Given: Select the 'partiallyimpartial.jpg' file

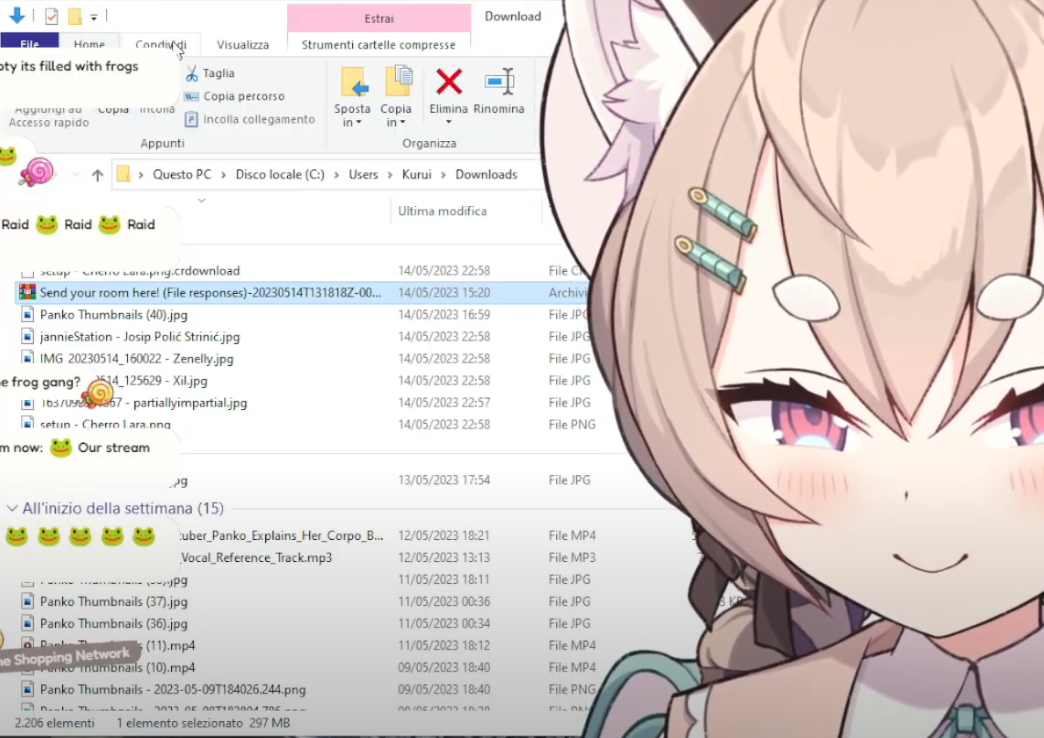Looking at the screenshot, I should 144,403.
